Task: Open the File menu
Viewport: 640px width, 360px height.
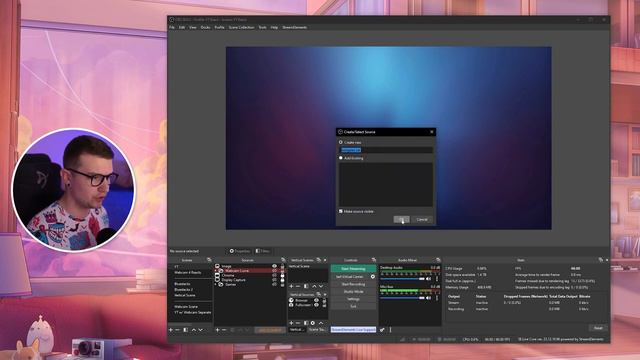Action: tap(172, 27)
